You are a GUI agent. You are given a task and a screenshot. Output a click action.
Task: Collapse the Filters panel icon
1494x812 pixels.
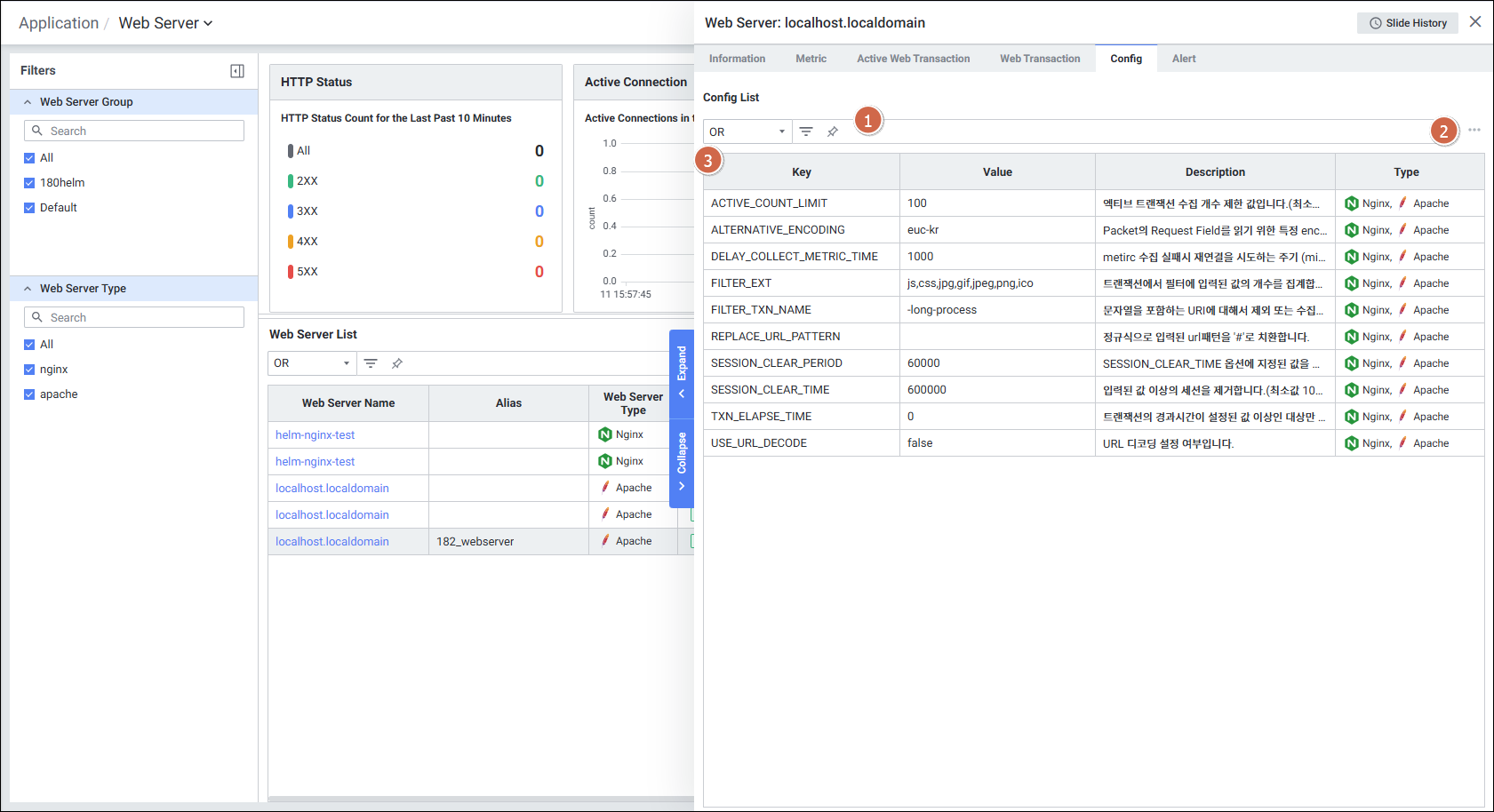point(237,71)
